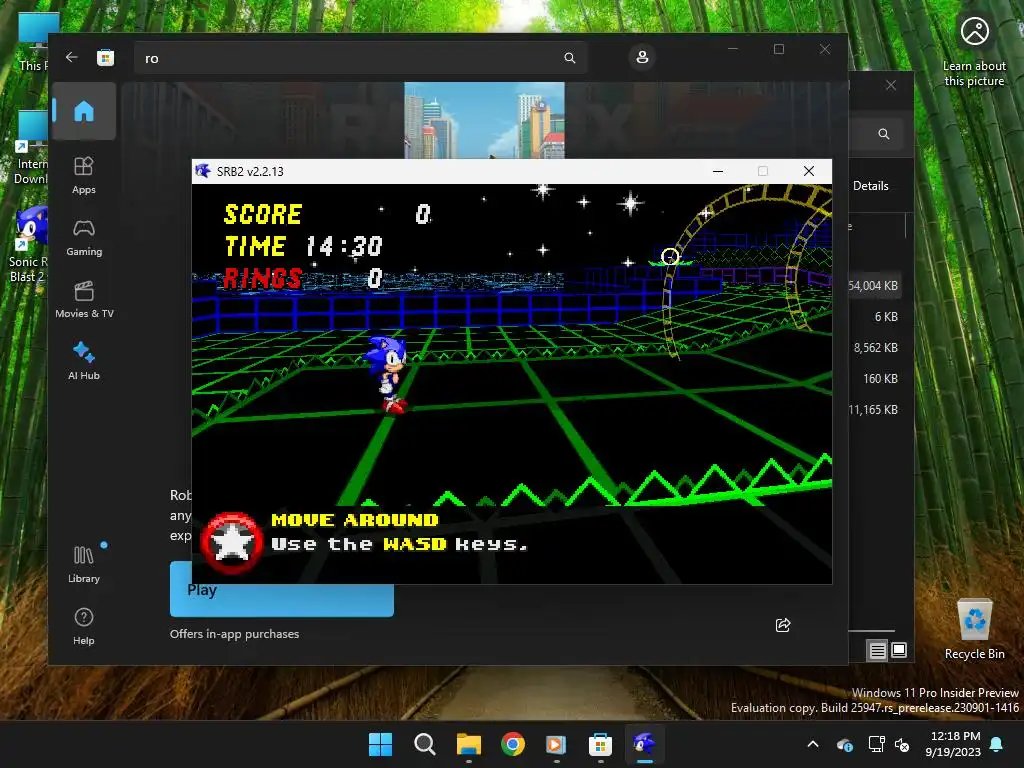Click Sonic character in the game view

[387, 374]
